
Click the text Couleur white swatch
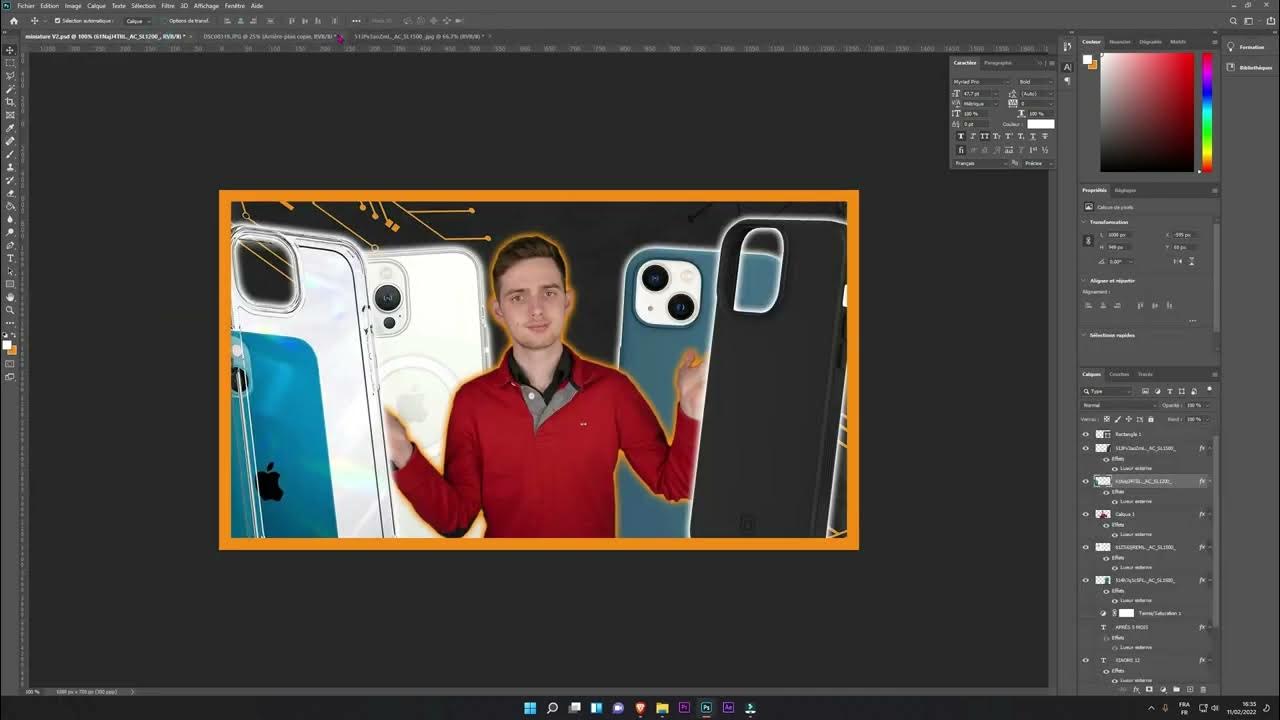tap(1040, 124)
